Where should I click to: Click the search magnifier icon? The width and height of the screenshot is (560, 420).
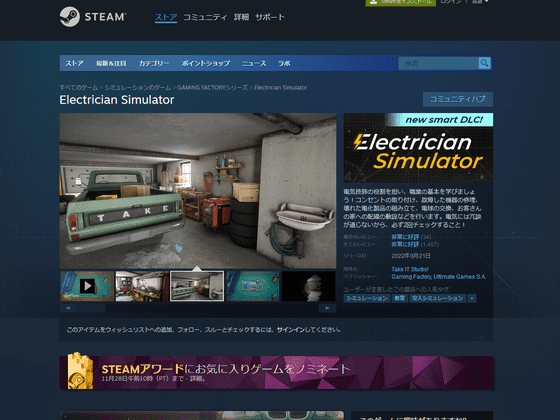pos(484,63)
